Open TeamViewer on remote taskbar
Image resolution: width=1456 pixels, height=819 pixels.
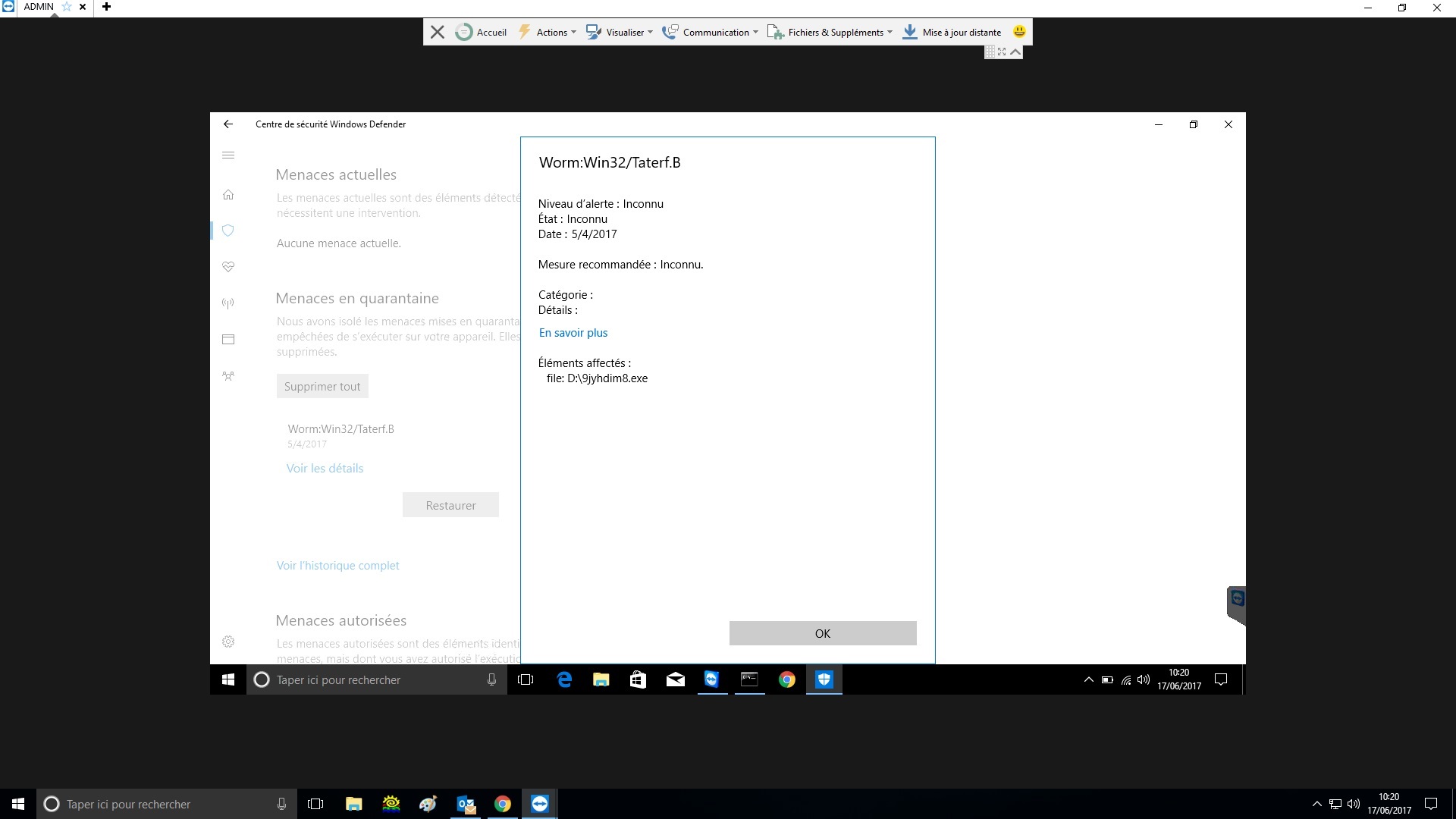coord(711,679)
